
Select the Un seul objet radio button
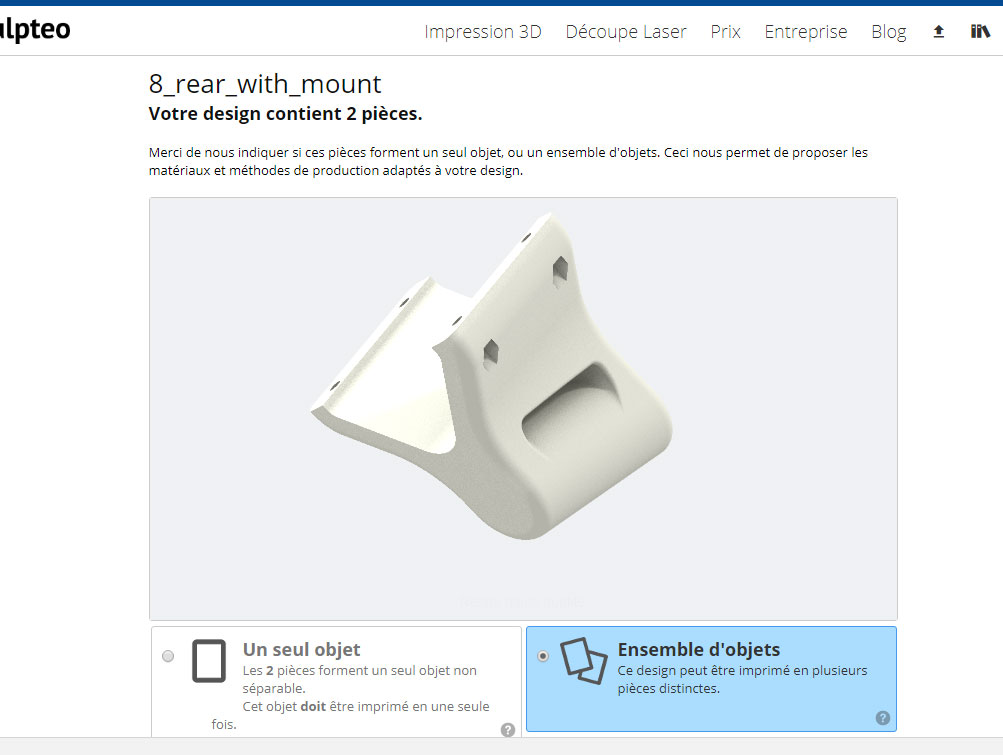coord(168,656)
